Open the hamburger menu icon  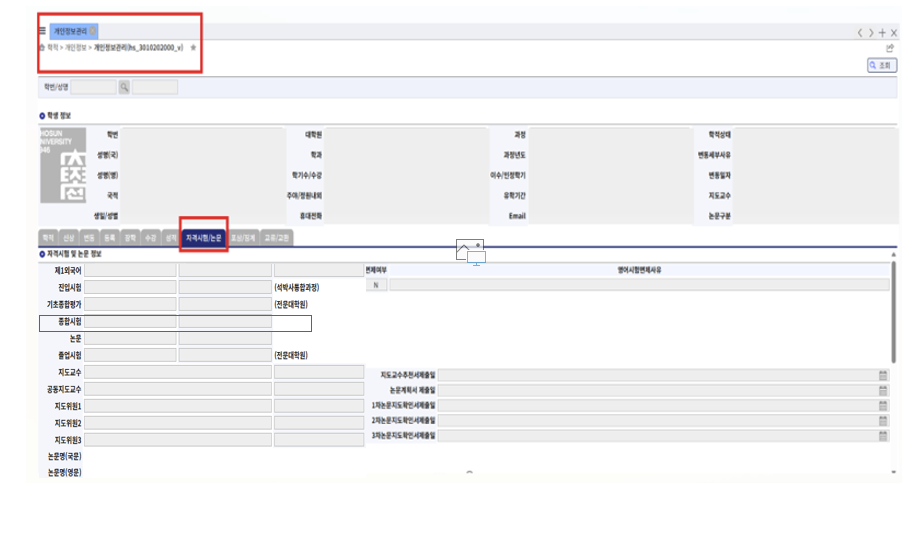pos(42,32)
